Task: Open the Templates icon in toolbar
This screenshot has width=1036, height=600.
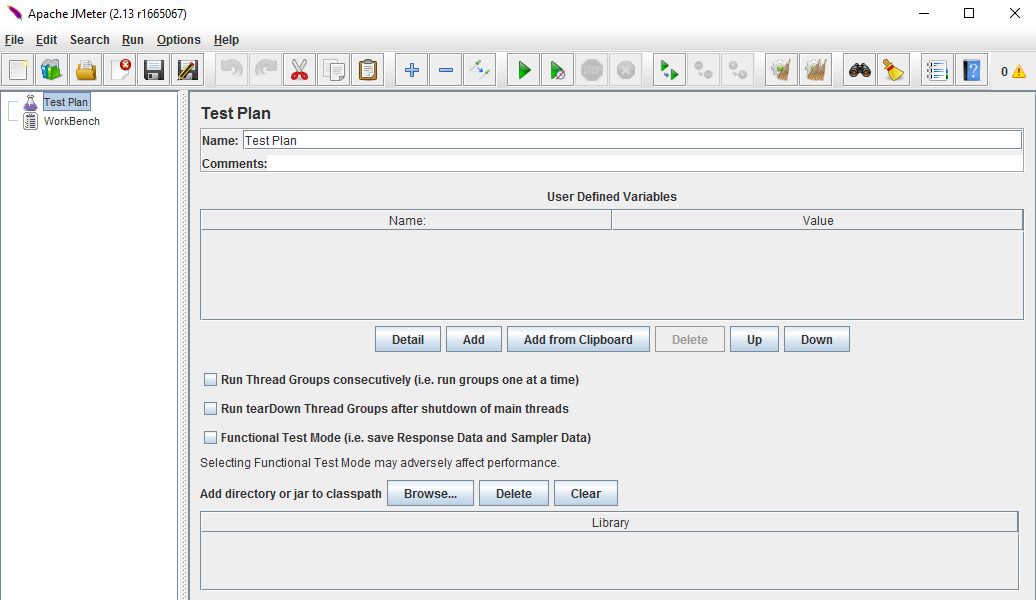Action: click(52, 70)
